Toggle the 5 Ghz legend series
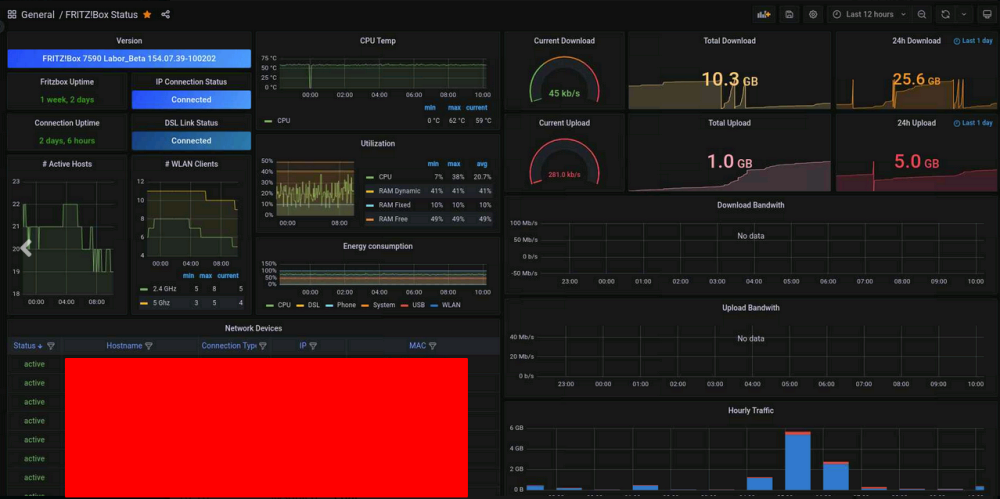The width and height of the screenshot is (1000, 499). click(161, 303)
